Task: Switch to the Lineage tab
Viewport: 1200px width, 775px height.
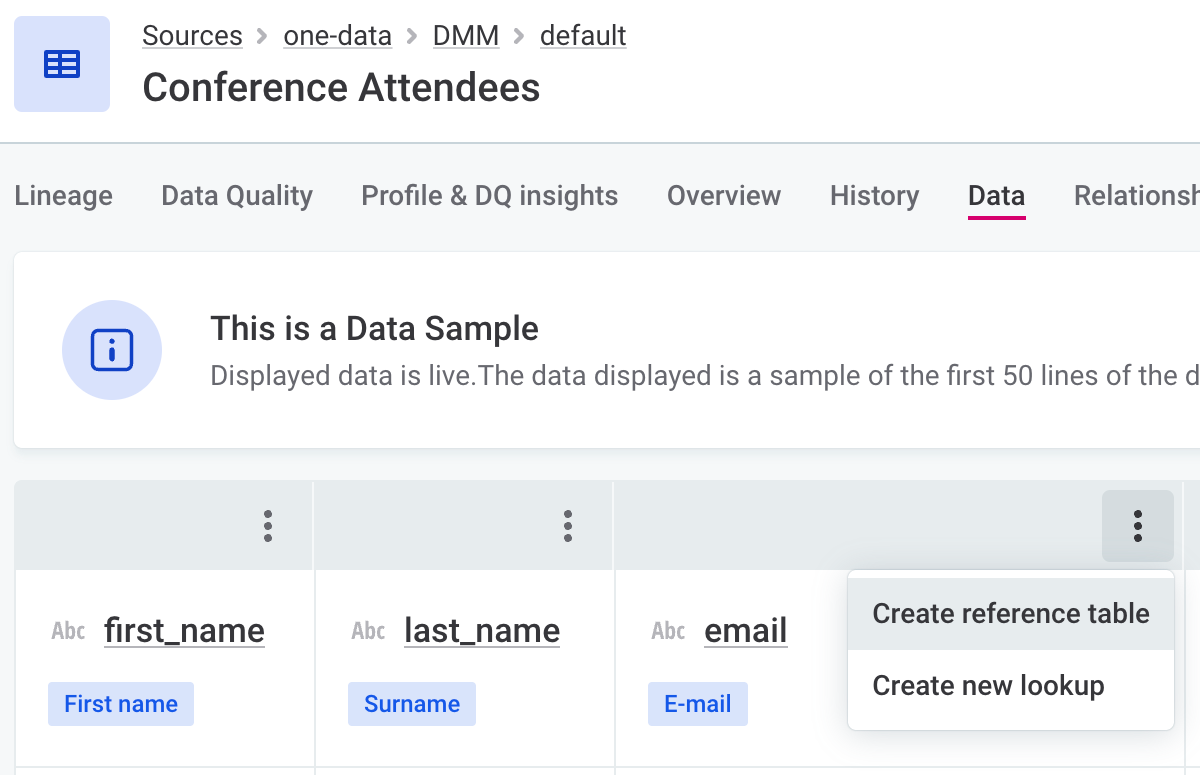Action: coord(63,196)
